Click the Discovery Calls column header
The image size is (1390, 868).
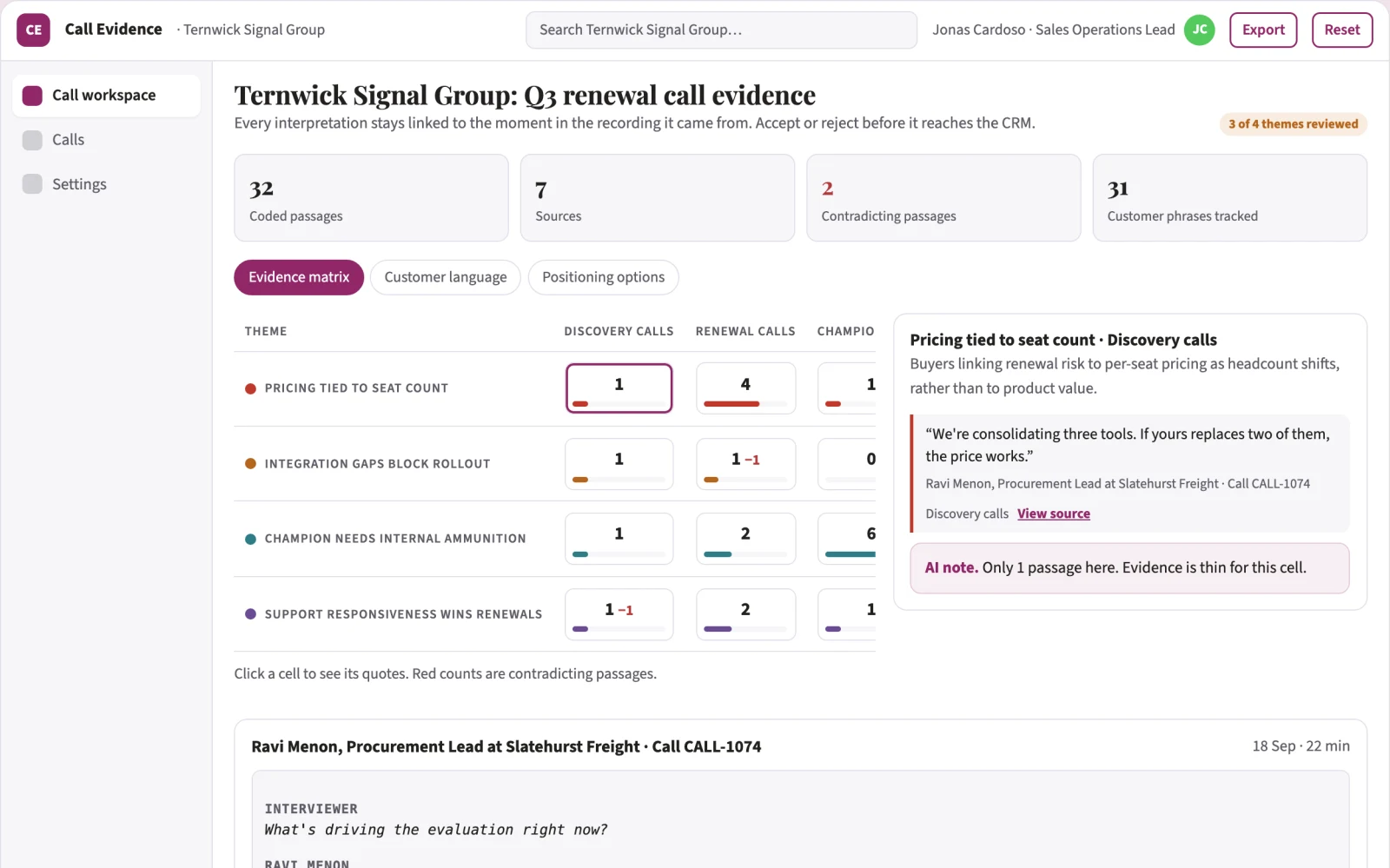point(619,331)
